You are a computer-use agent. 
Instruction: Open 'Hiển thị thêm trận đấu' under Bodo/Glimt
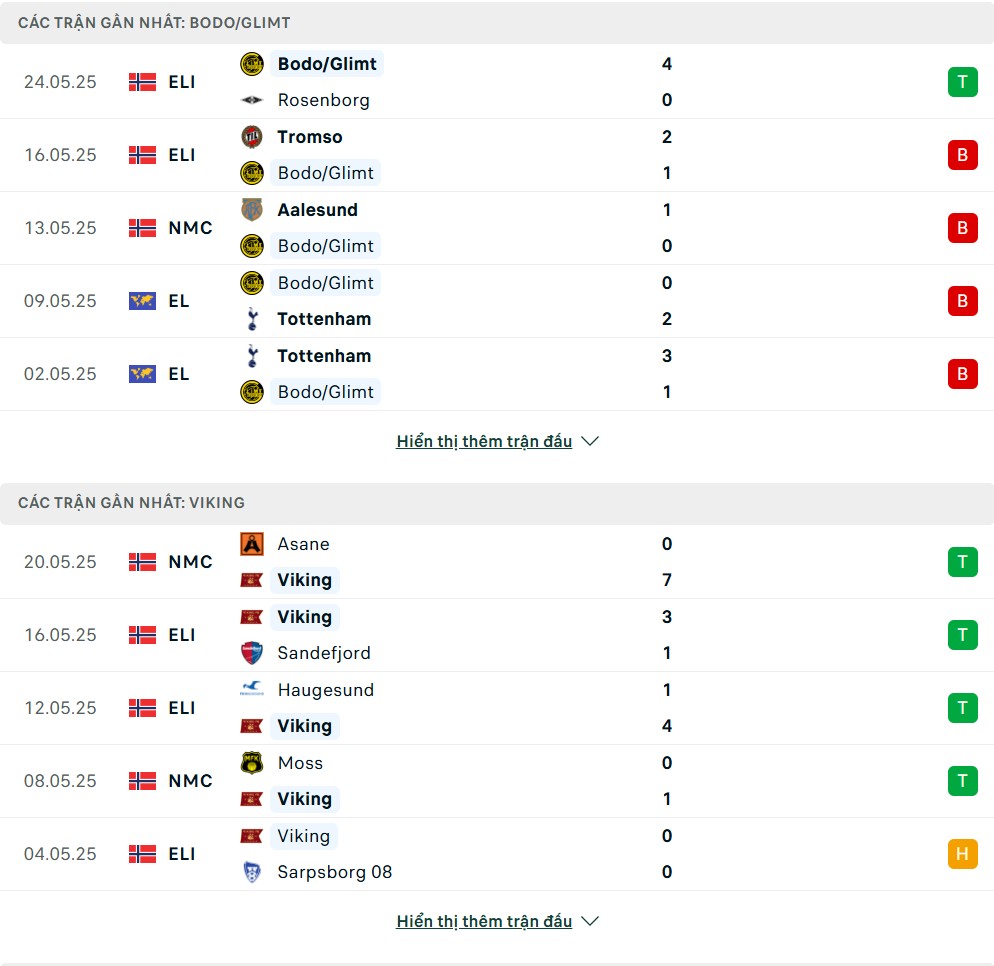coord(484,441)
